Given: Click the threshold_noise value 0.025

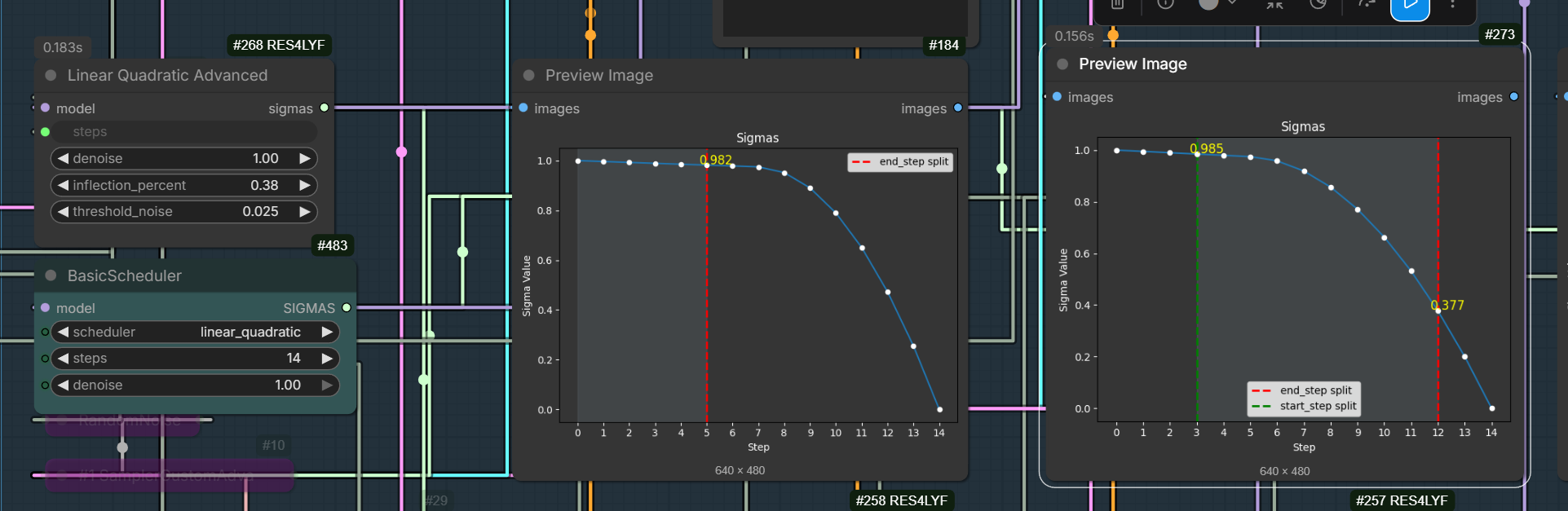Looking at the screenshot, I should [x=260, y=211].
